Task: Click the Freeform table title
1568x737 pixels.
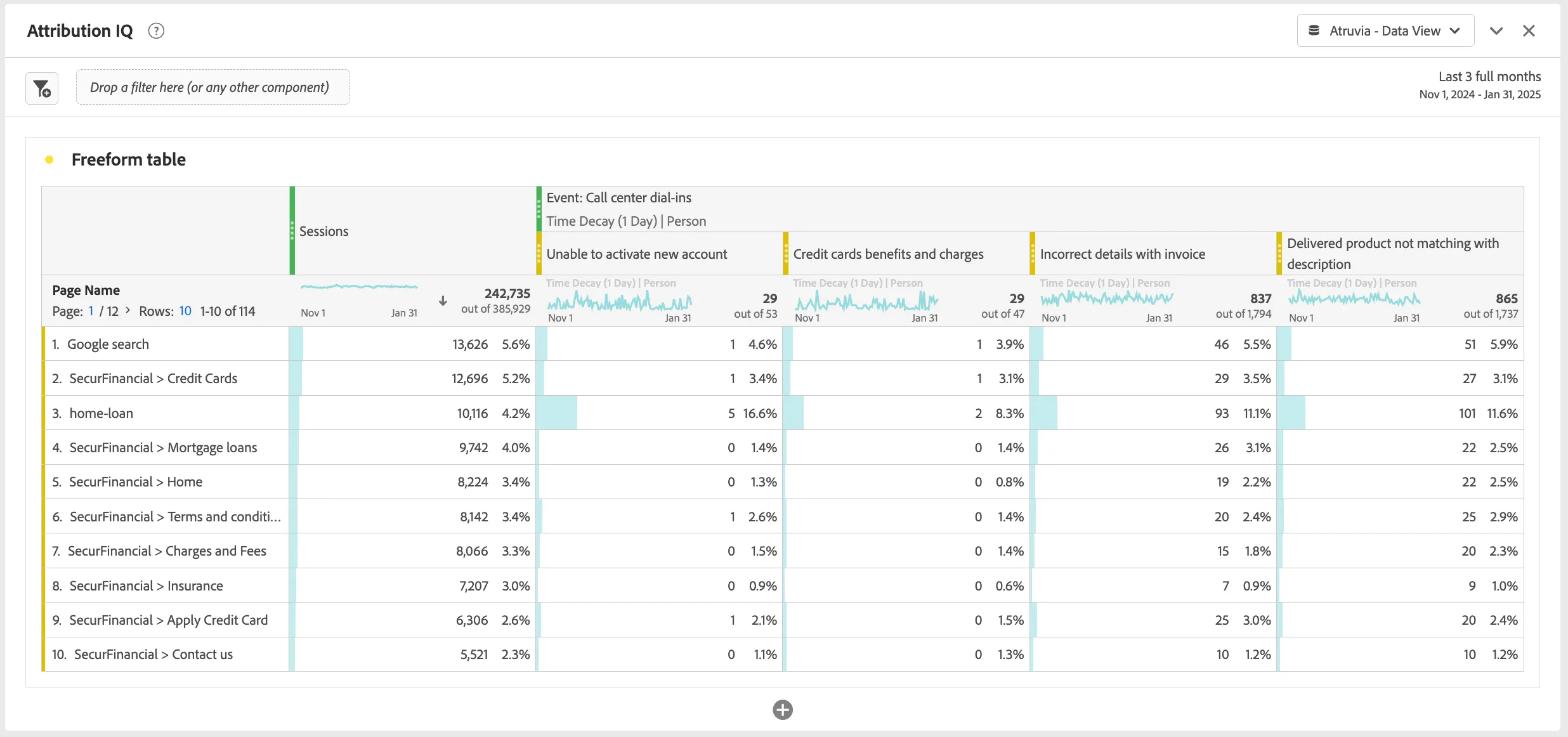Action: pyautogui.click(x=129, y=160)
